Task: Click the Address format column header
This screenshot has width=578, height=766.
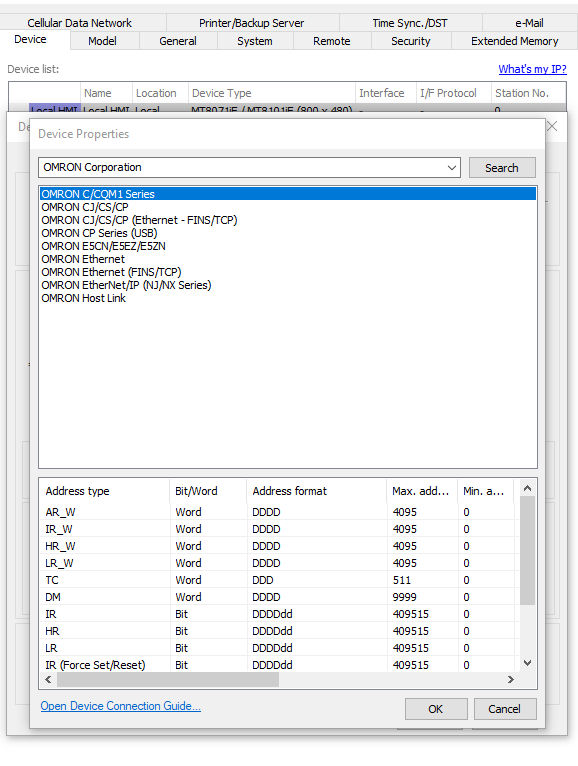Action: click(x=317, y=491)
